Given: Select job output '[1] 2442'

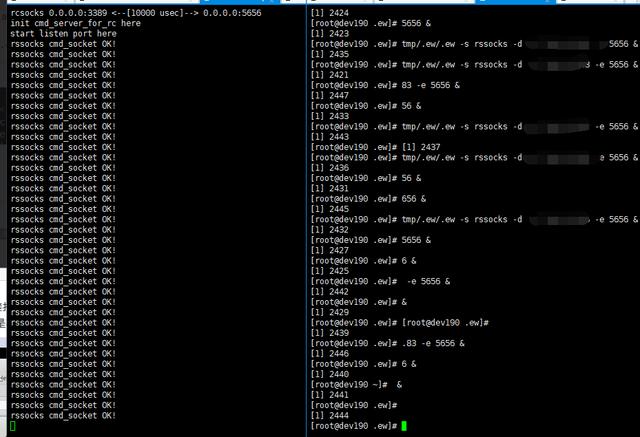Looking at the screenshot, I should (x=330, y=292).
